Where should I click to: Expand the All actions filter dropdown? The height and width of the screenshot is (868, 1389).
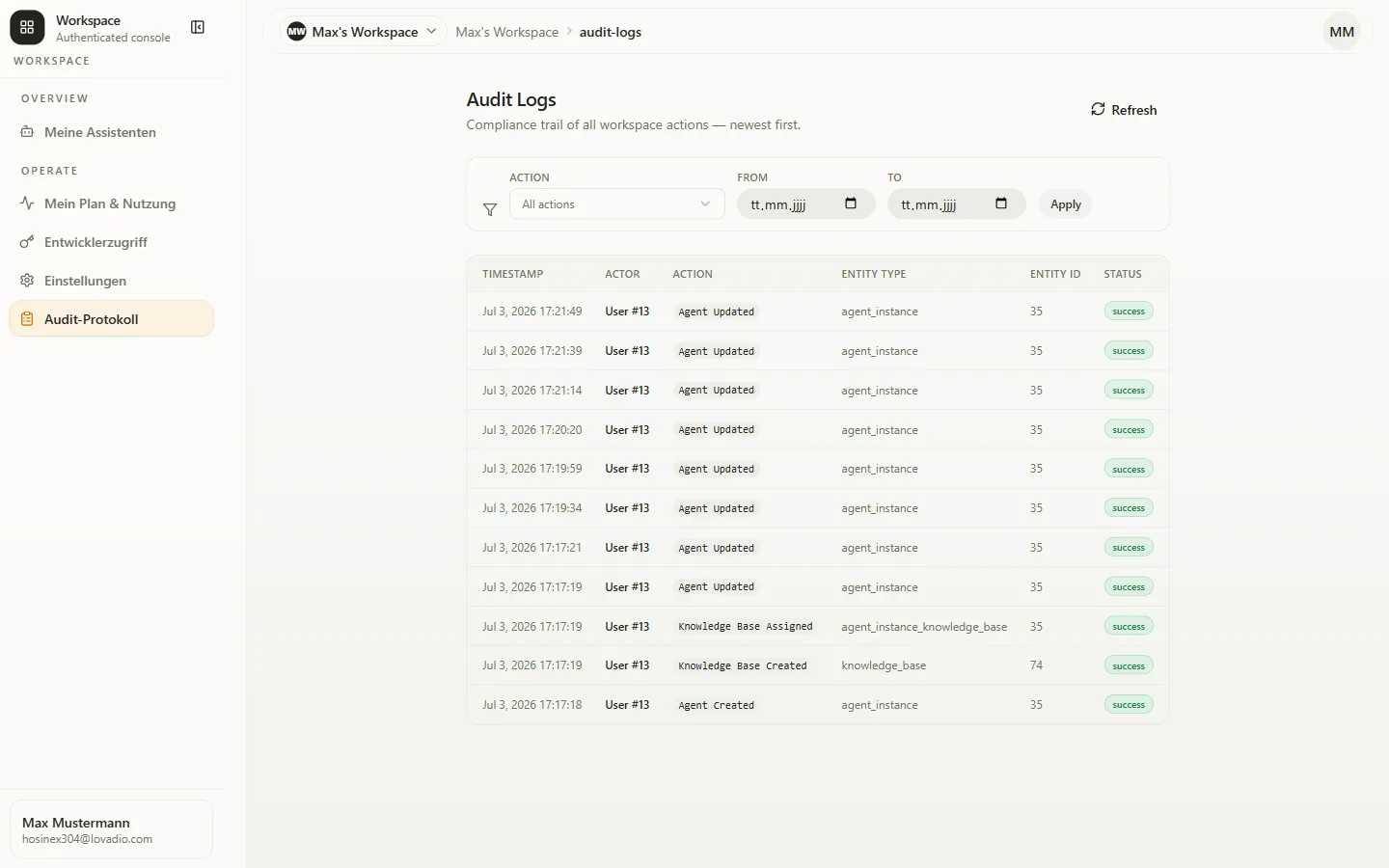pyautogui.click(x=616, y=203)
